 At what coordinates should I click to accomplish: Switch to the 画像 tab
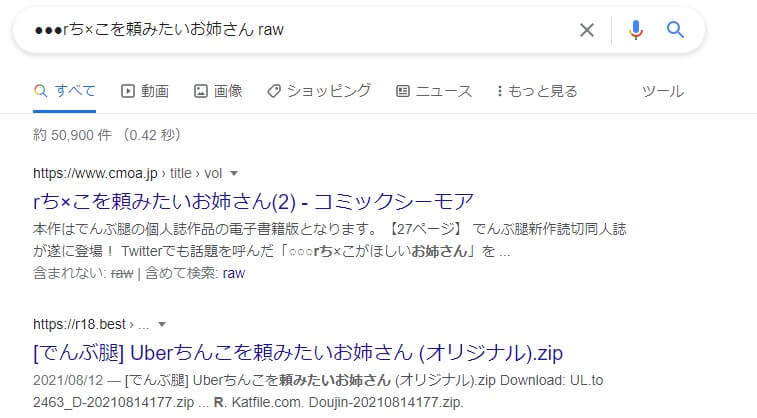(218, 91)
